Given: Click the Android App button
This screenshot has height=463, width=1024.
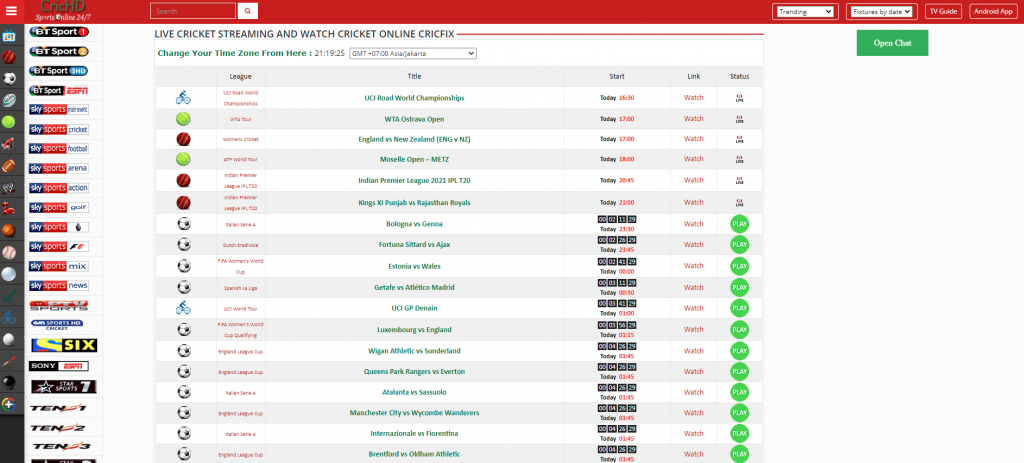Looking at the screenshot, I should tap(993, 12).
